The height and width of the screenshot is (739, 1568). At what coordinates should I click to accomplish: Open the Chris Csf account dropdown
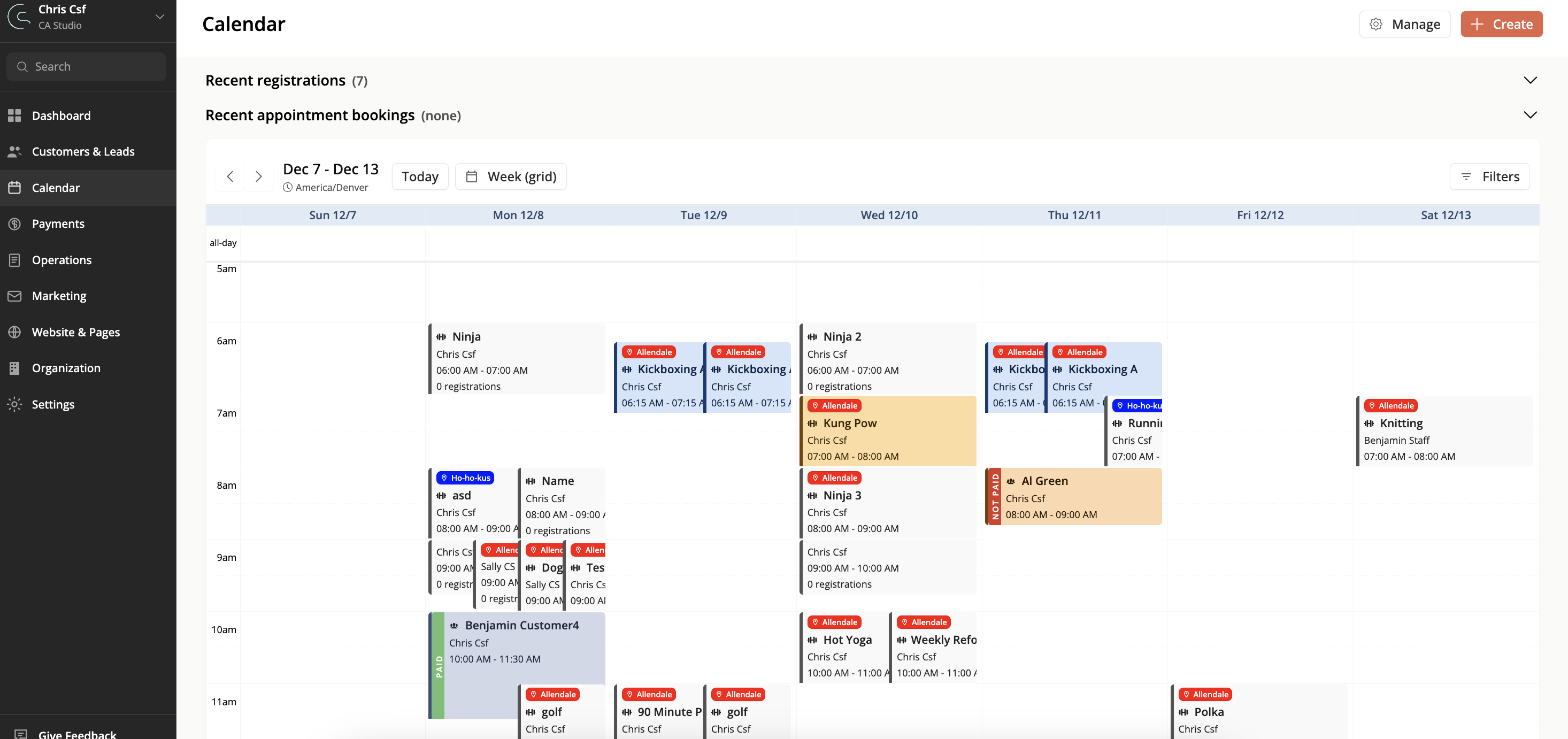(x=159, y=17)
